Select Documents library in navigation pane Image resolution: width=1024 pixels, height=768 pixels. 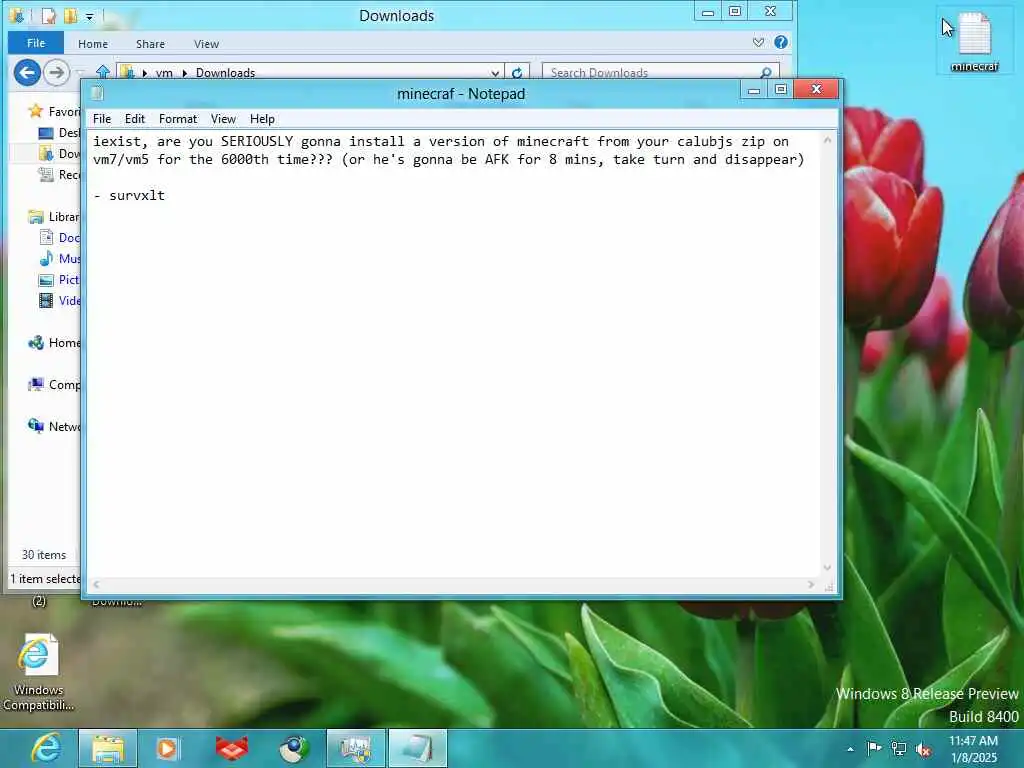coord(59,238)
